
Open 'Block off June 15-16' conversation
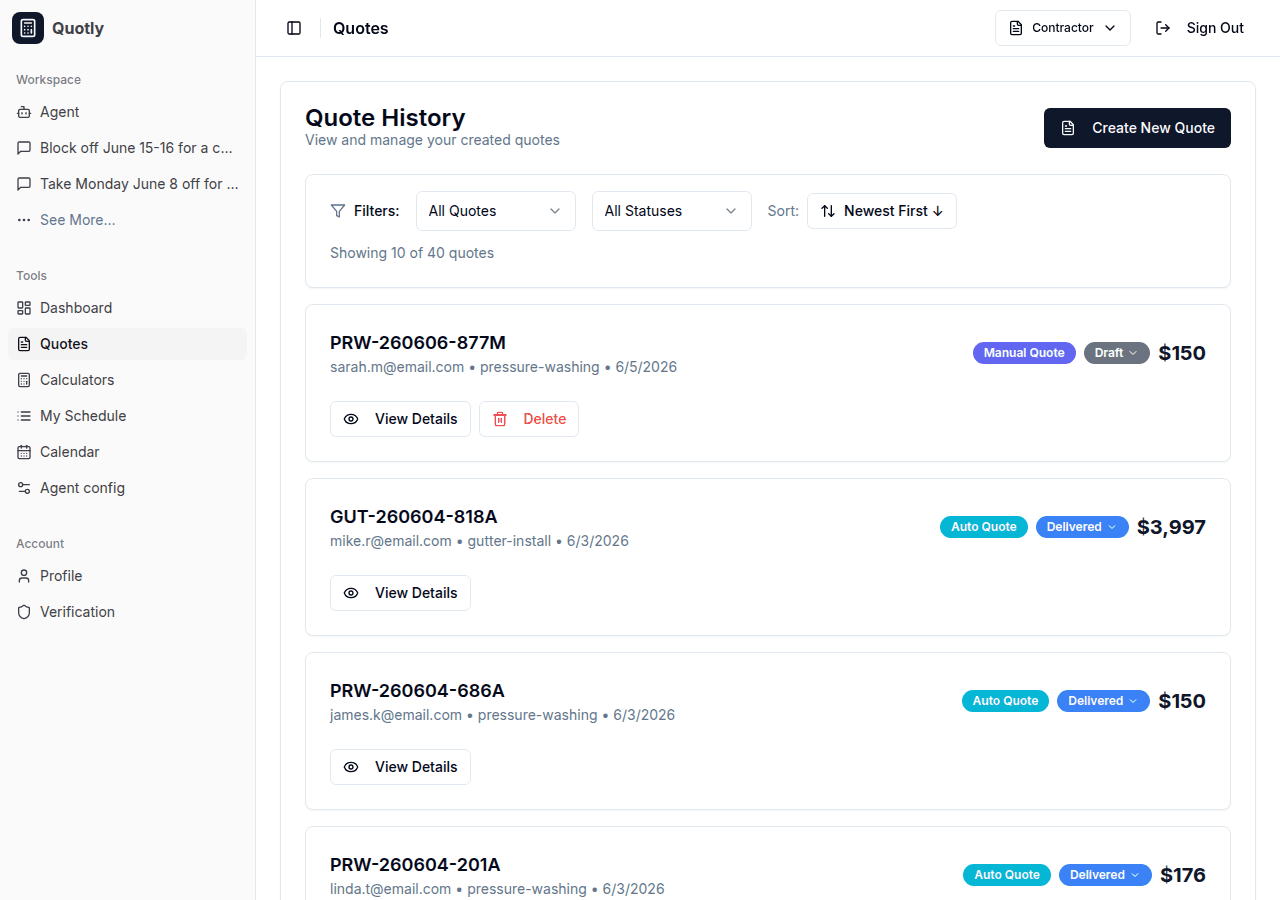128,148
